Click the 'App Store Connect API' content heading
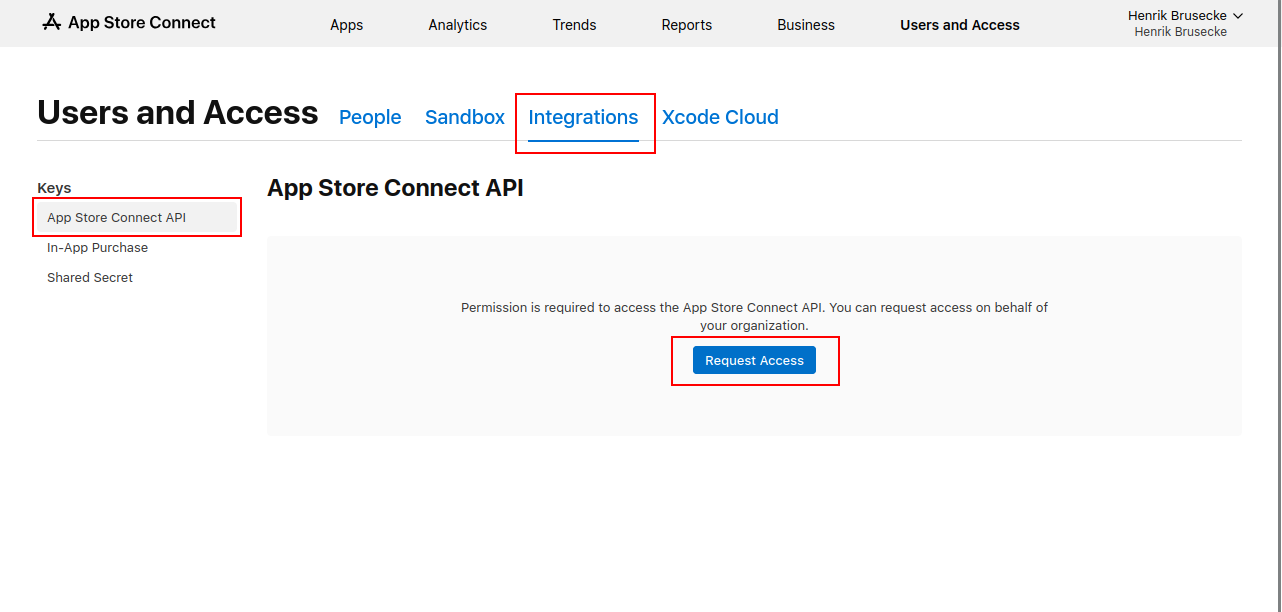This screenshot has height=612, width=1282. click(395, 188)
